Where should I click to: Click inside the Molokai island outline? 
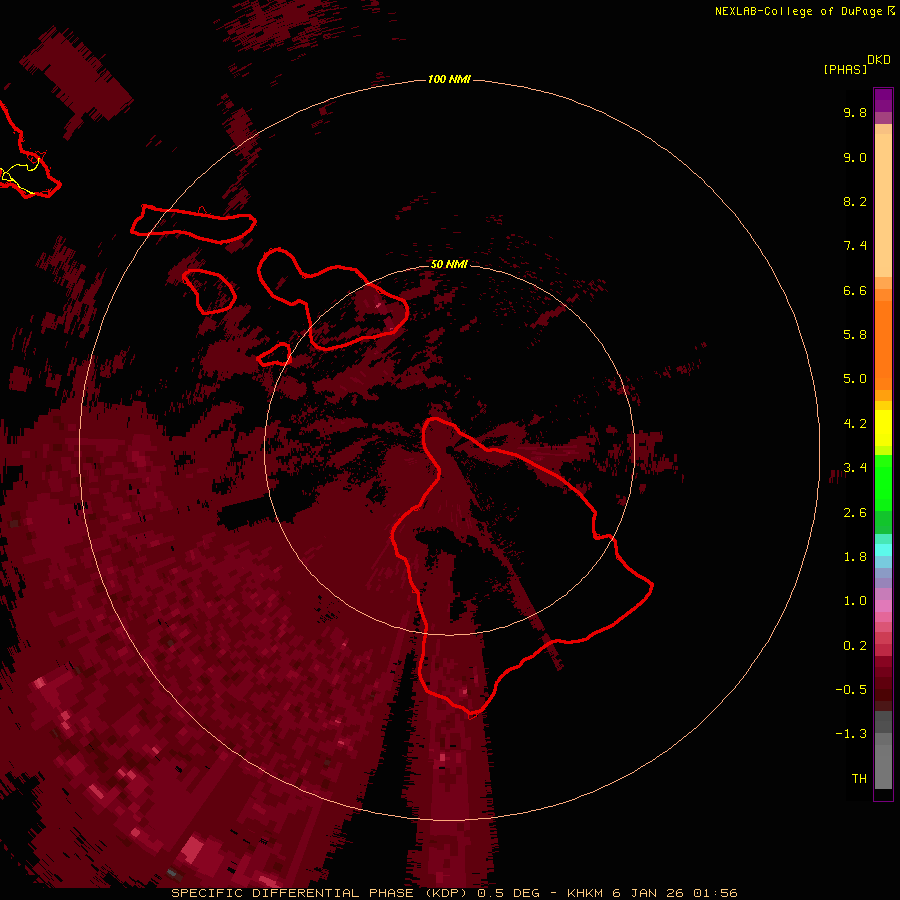[195, 224]
